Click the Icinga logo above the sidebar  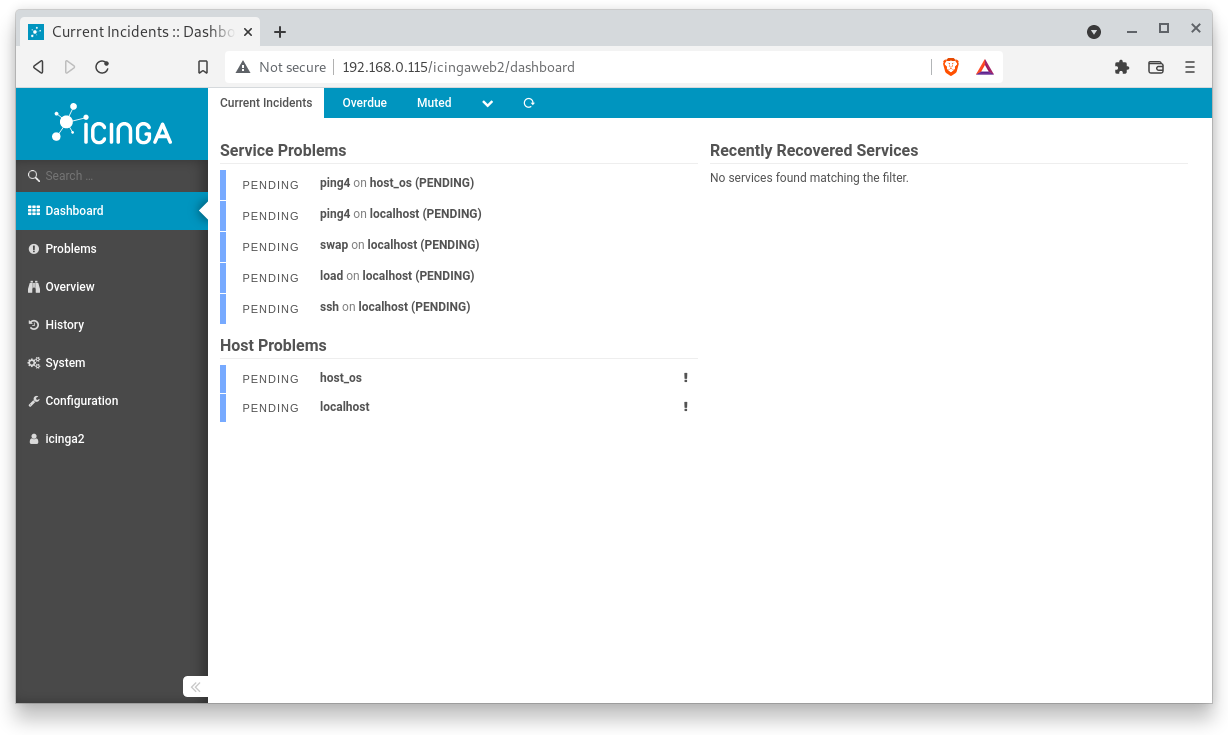tap(110, 124)
